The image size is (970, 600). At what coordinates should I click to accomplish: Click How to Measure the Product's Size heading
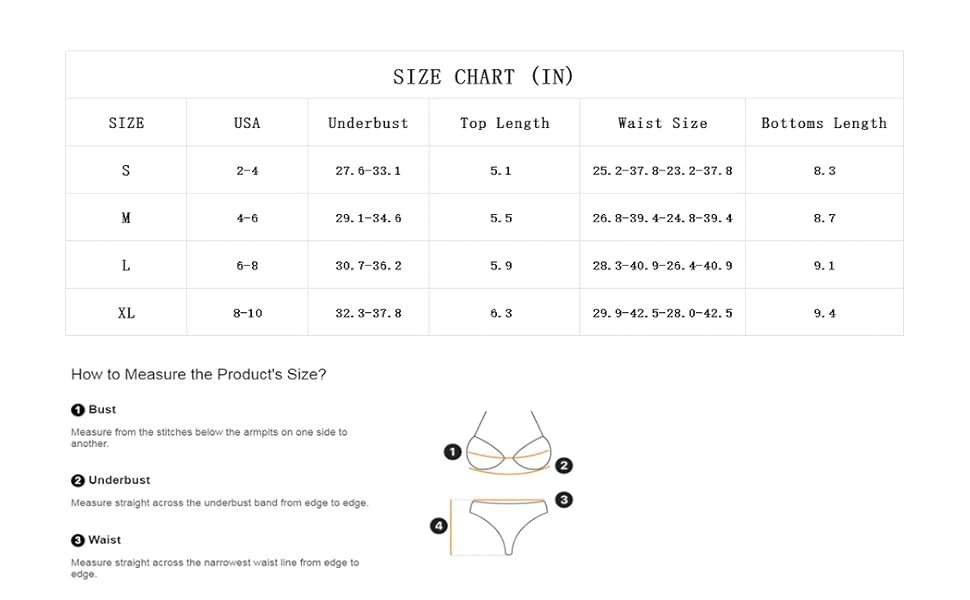coord(199,374)
